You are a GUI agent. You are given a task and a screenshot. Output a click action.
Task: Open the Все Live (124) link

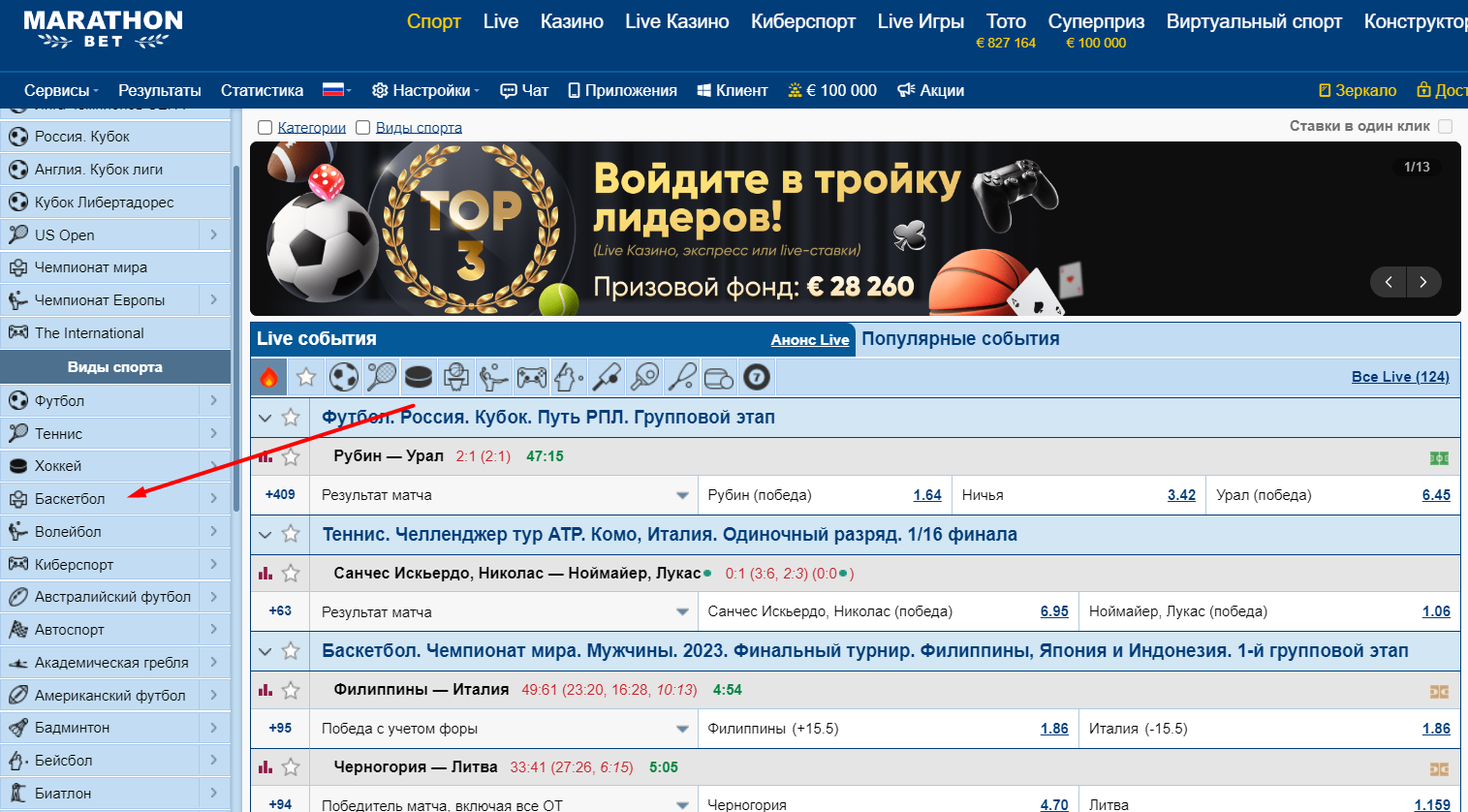[1400, 377]
